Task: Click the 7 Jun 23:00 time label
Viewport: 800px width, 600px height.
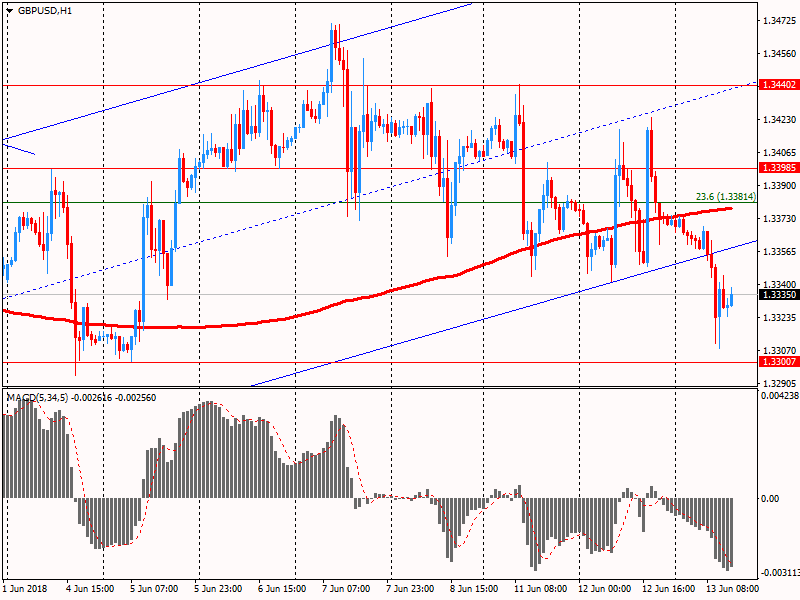Action: pos(410,589)
